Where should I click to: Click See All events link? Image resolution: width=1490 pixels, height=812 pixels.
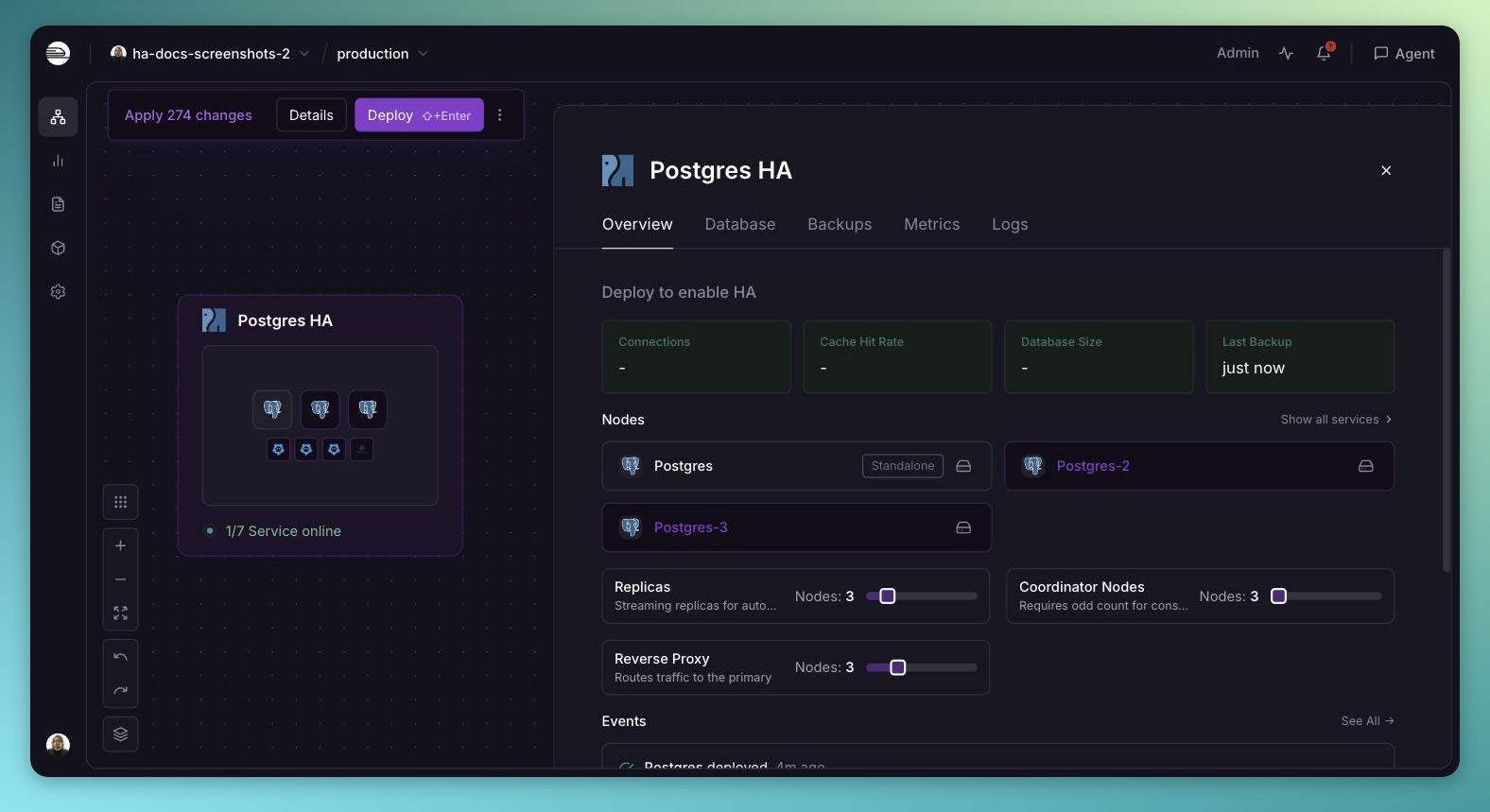(x=1367, y=721)
